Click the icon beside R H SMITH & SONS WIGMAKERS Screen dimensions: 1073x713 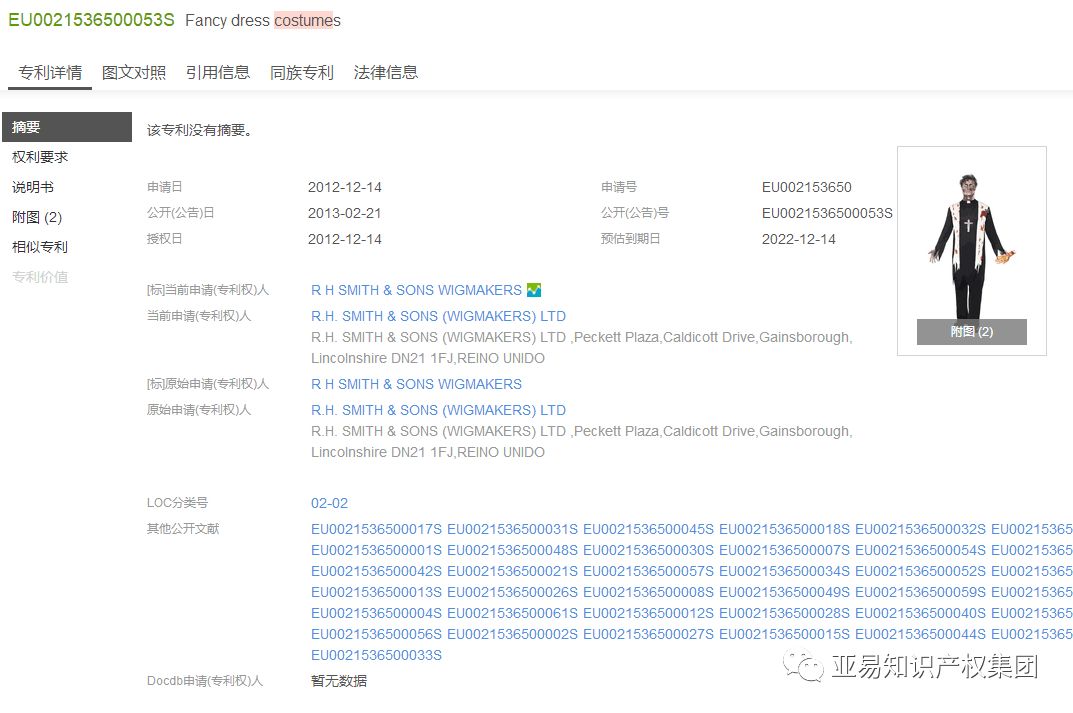click(534, 290)
